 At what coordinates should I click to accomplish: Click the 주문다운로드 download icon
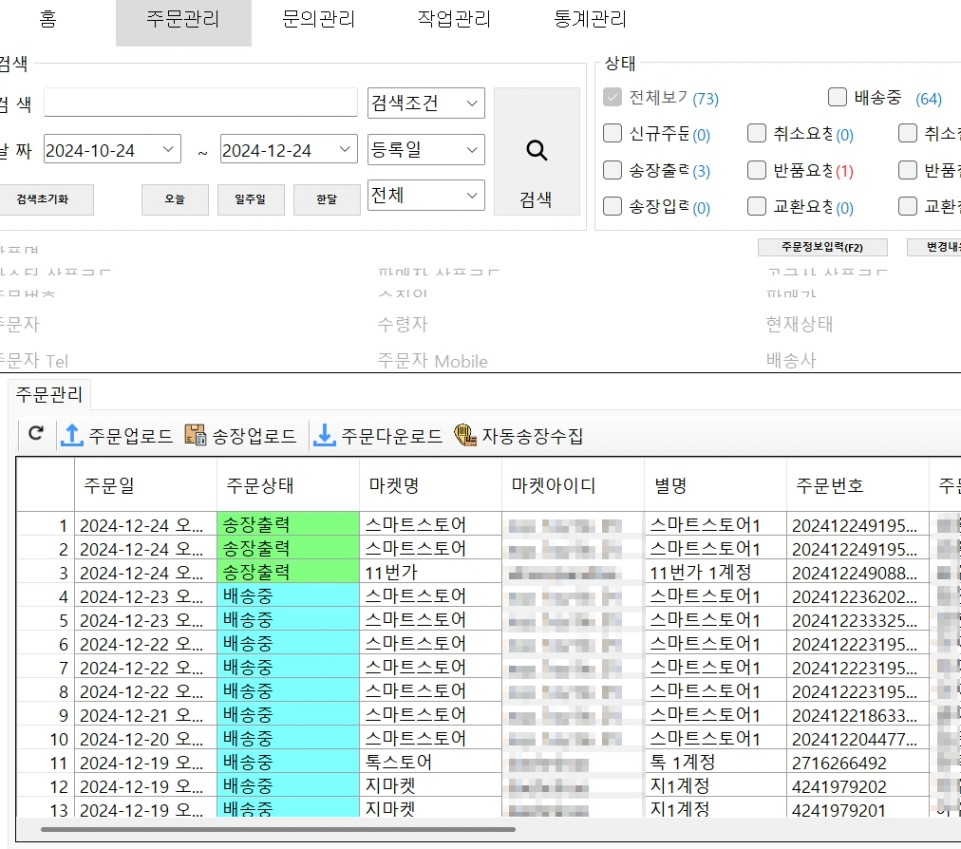(x=325, y=435)
